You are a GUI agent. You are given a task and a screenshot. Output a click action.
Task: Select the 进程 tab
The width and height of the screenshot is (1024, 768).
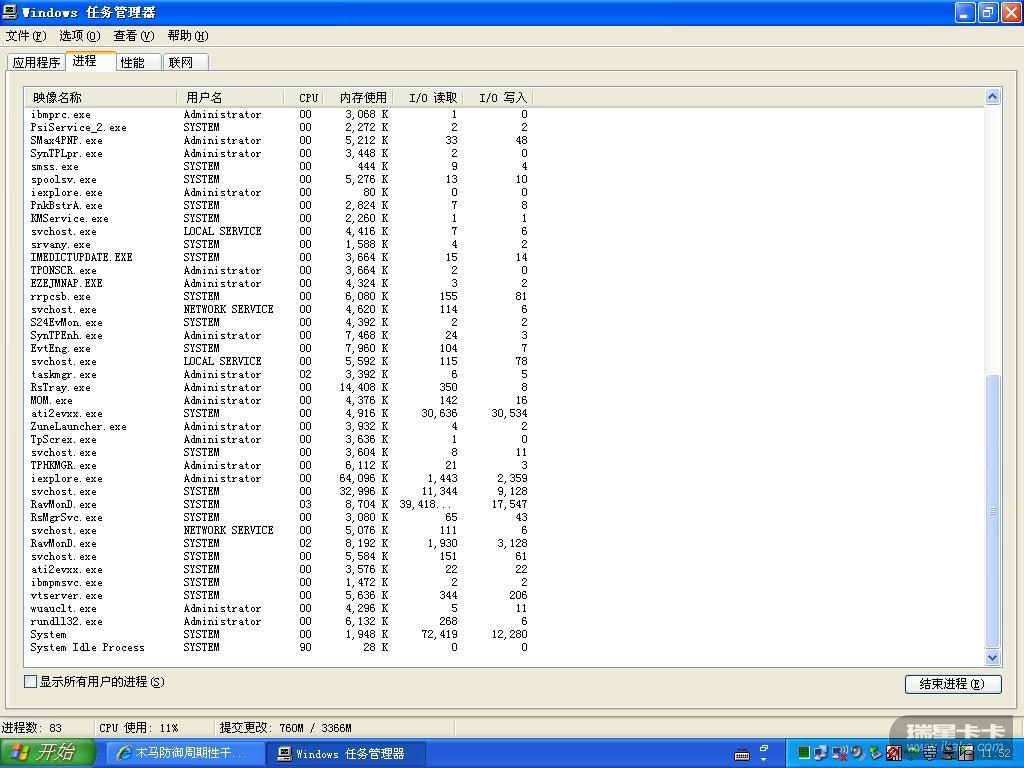point(90,61)
